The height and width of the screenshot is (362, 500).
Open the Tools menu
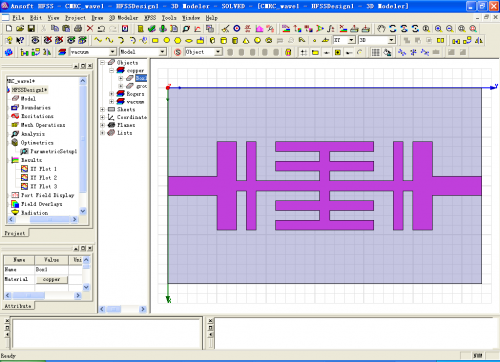point(169,18)
